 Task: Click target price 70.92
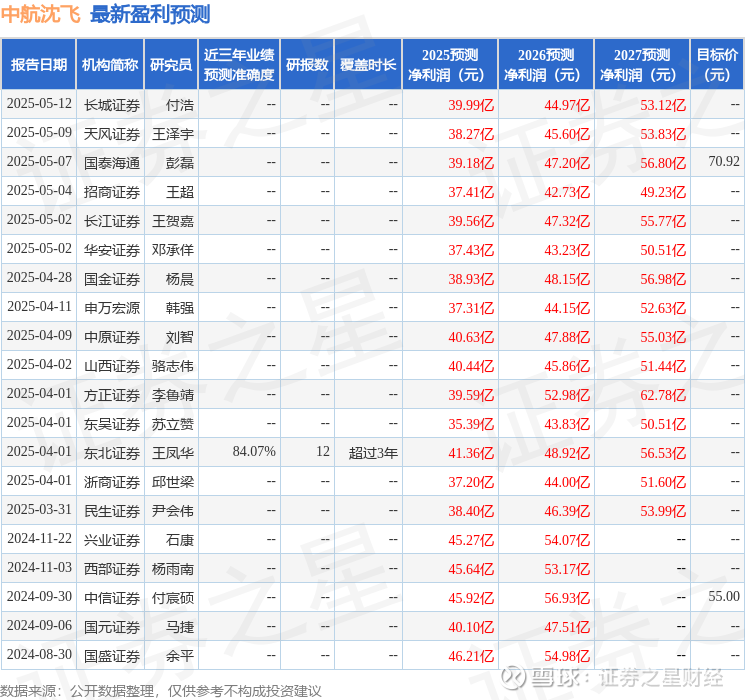(724, 162)
